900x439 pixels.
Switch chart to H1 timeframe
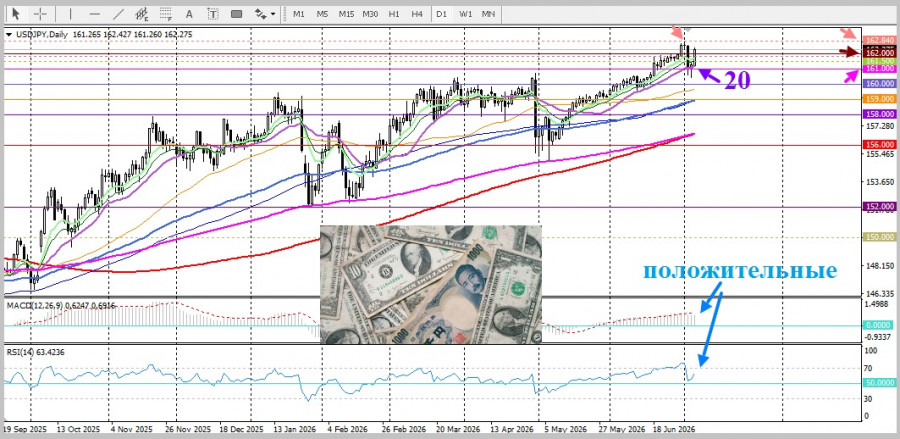pyautogui.click(x=394, y=14)
